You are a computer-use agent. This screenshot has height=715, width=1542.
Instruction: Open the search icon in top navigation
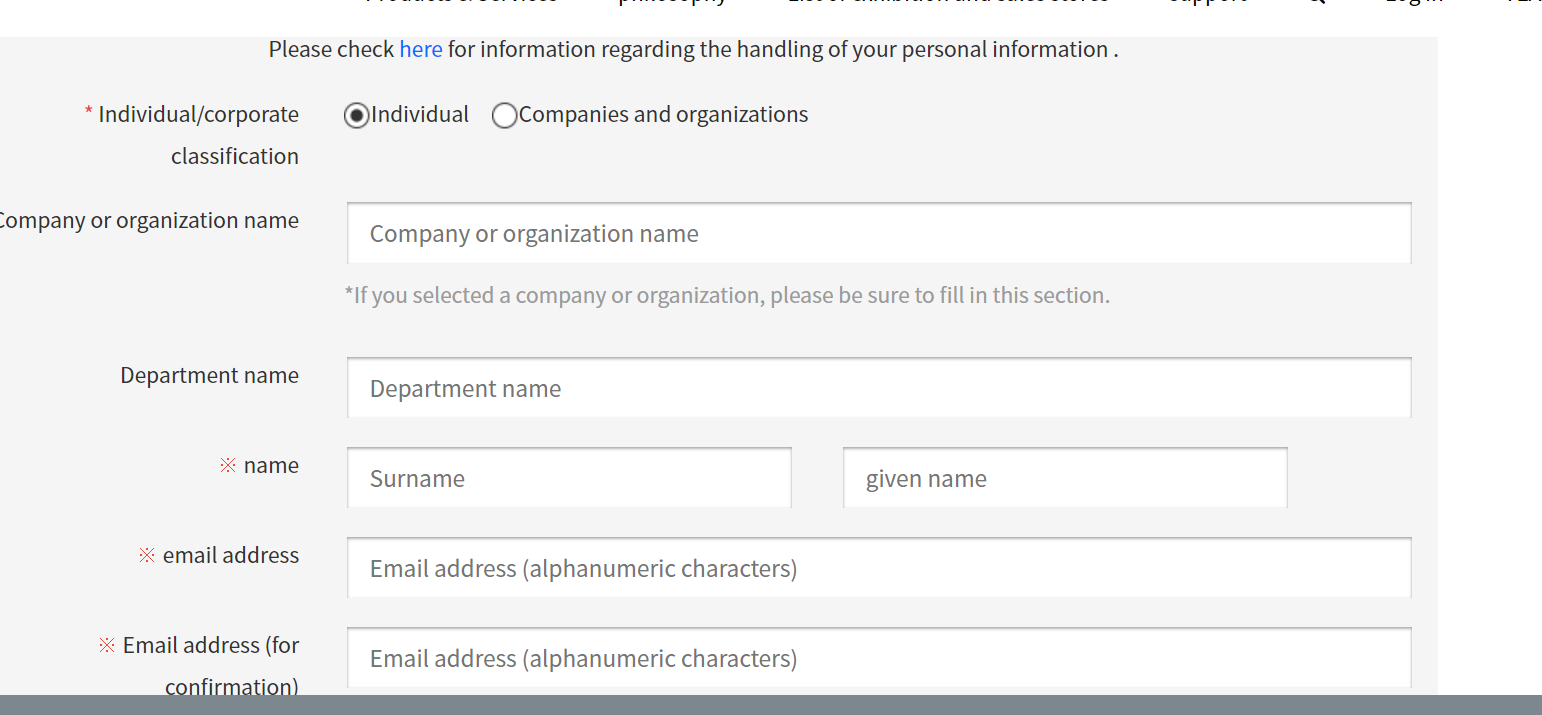coord(1316,3)
